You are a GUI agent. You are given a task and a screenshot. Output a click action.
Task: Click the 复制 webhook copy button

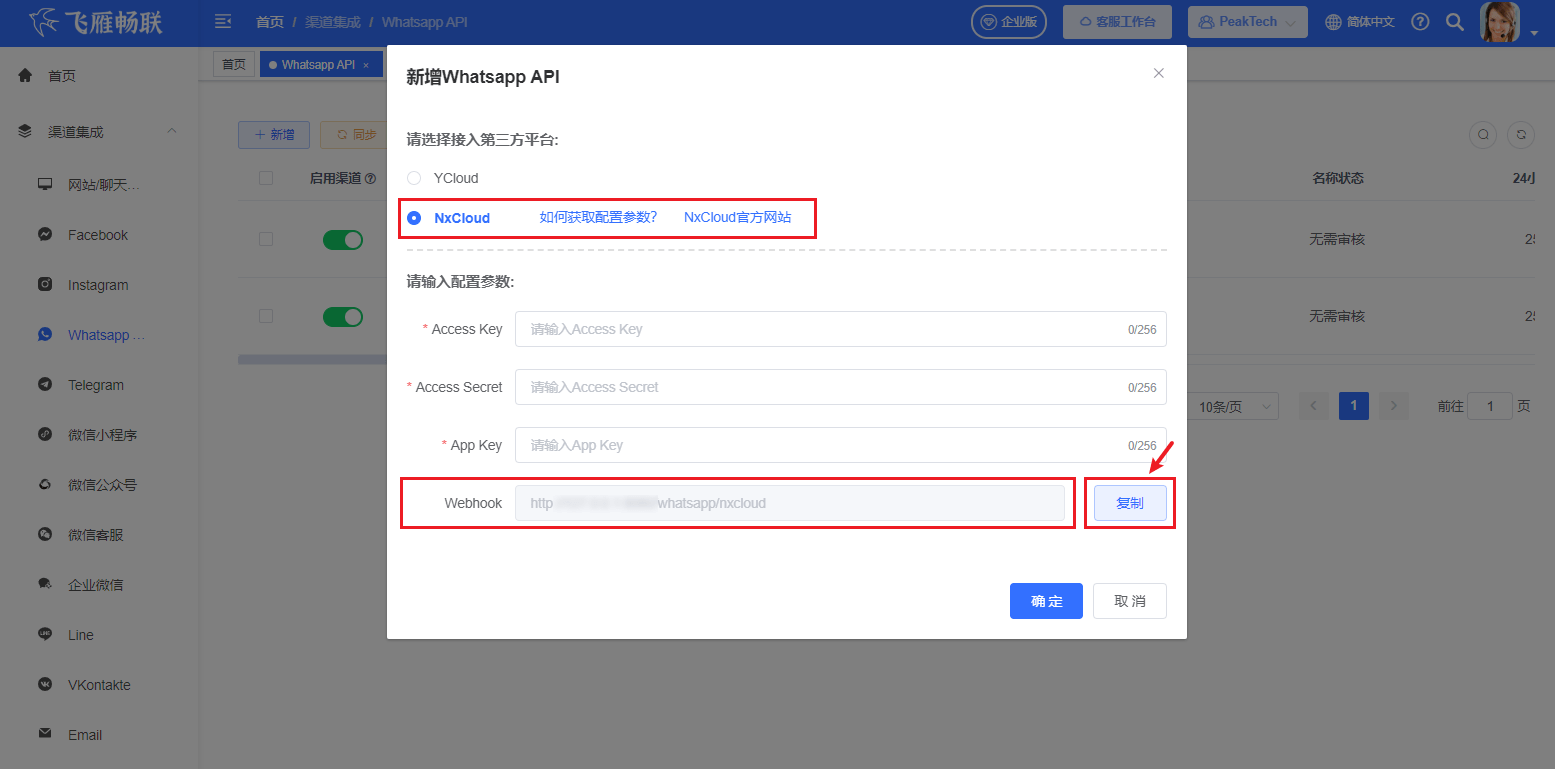(x=1130, y=503)
